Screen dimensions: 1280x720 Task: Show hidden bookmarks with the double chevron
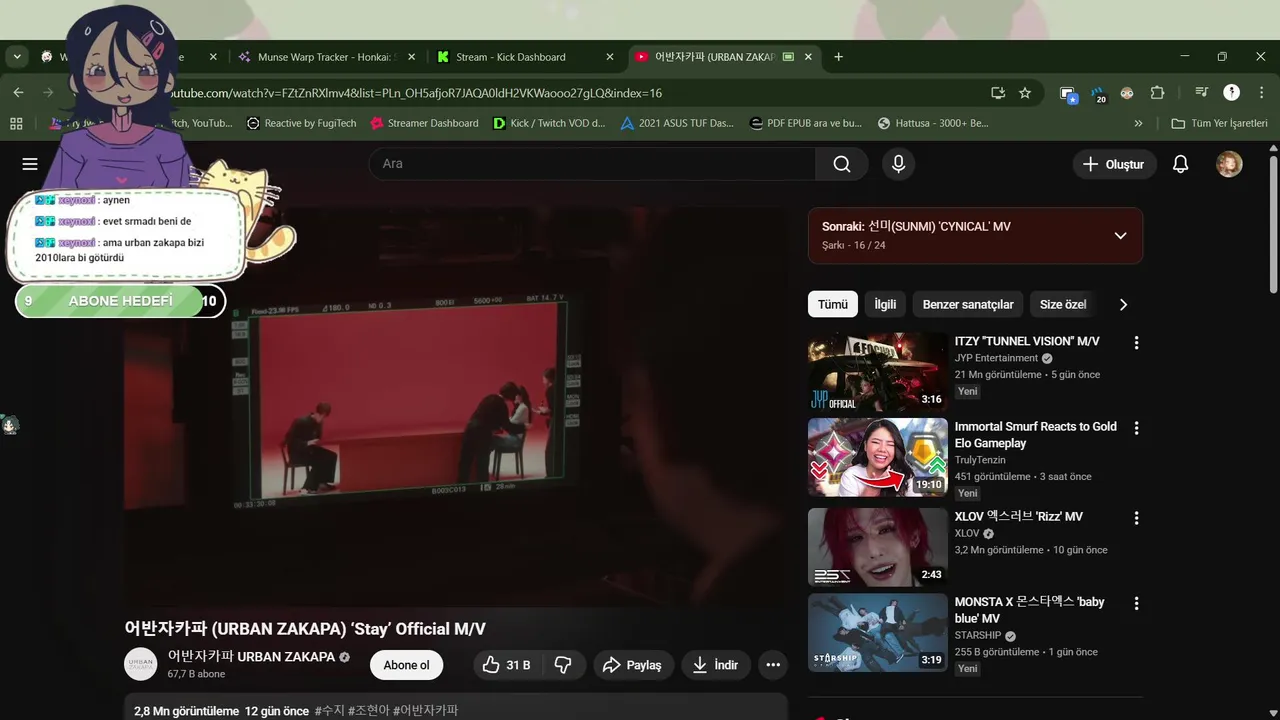click(x=1138, y=123)
